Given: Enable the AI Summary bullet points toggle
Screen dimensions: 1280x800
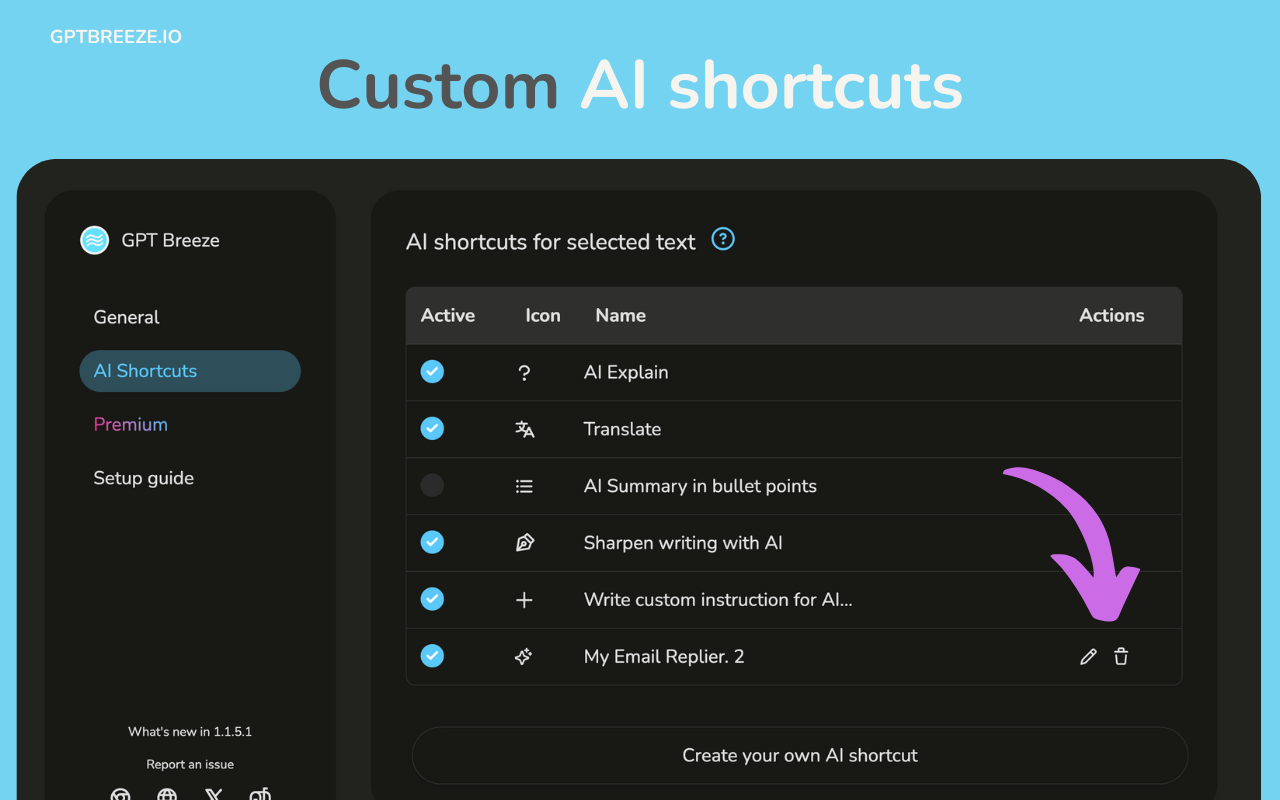Looking at the screenshot, I should pyautogui.click(x=432, y=485).
